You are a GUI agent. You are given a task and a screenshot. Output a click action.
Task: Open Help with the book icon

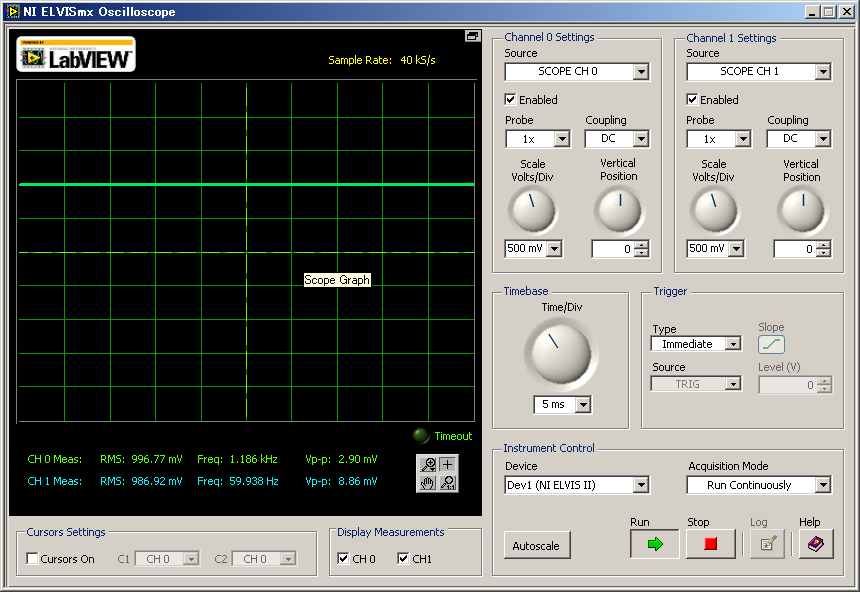pos(815,544)
